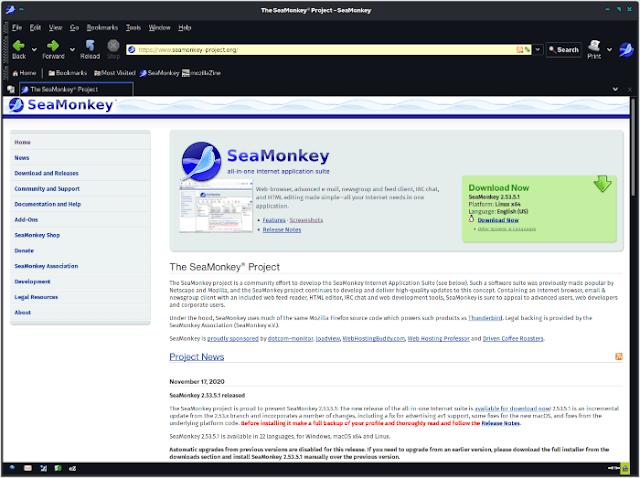Click the Stop loading button
640x478 pixels.
point(113,49)
